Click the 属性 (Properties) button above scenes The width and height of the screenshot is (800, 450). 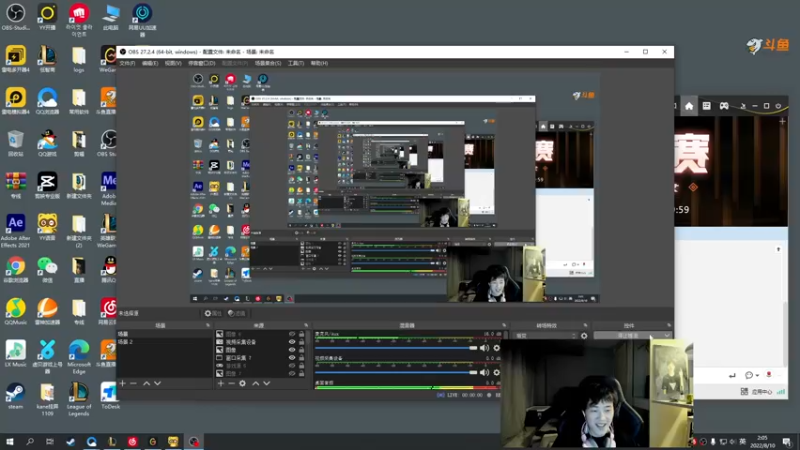(x=213, y=313)
